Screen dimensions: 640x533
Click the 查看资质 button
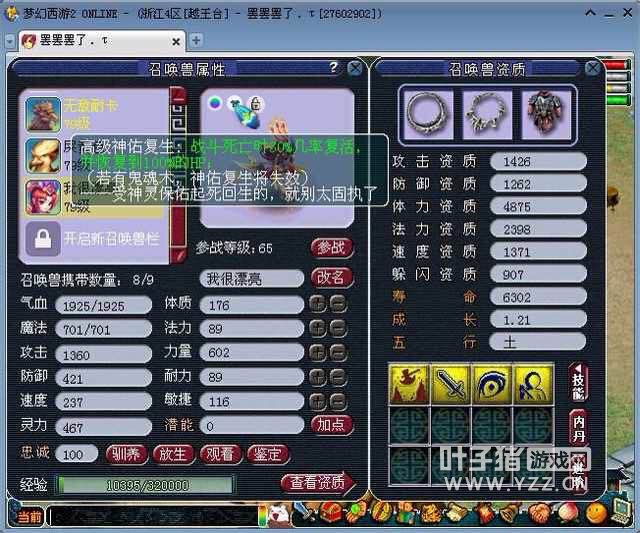coord(318,482)
